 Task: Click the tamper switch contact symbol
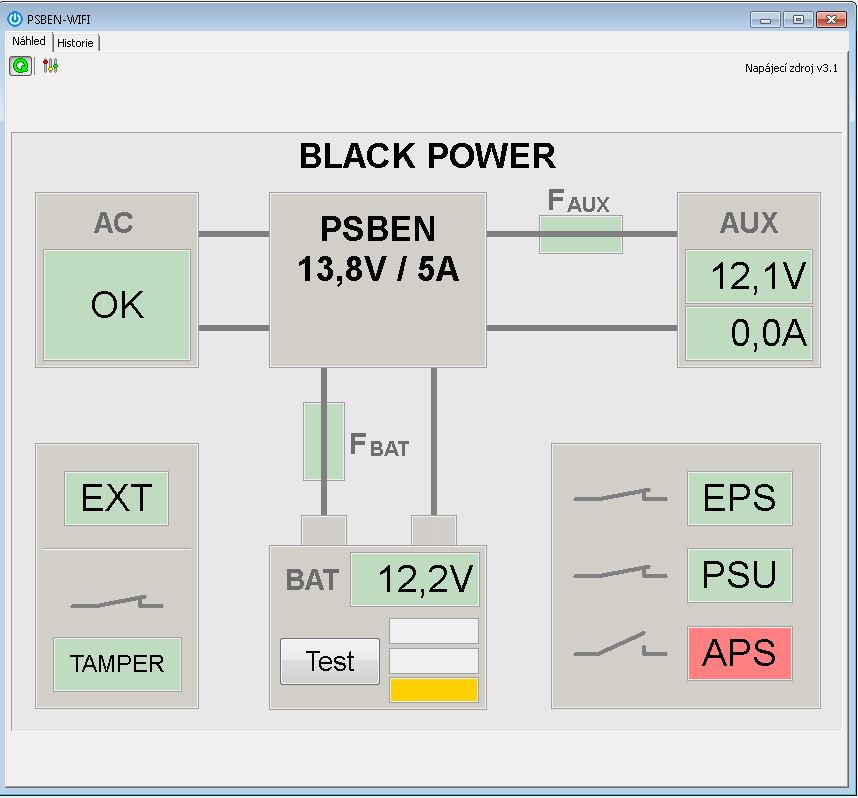[117, 602]
